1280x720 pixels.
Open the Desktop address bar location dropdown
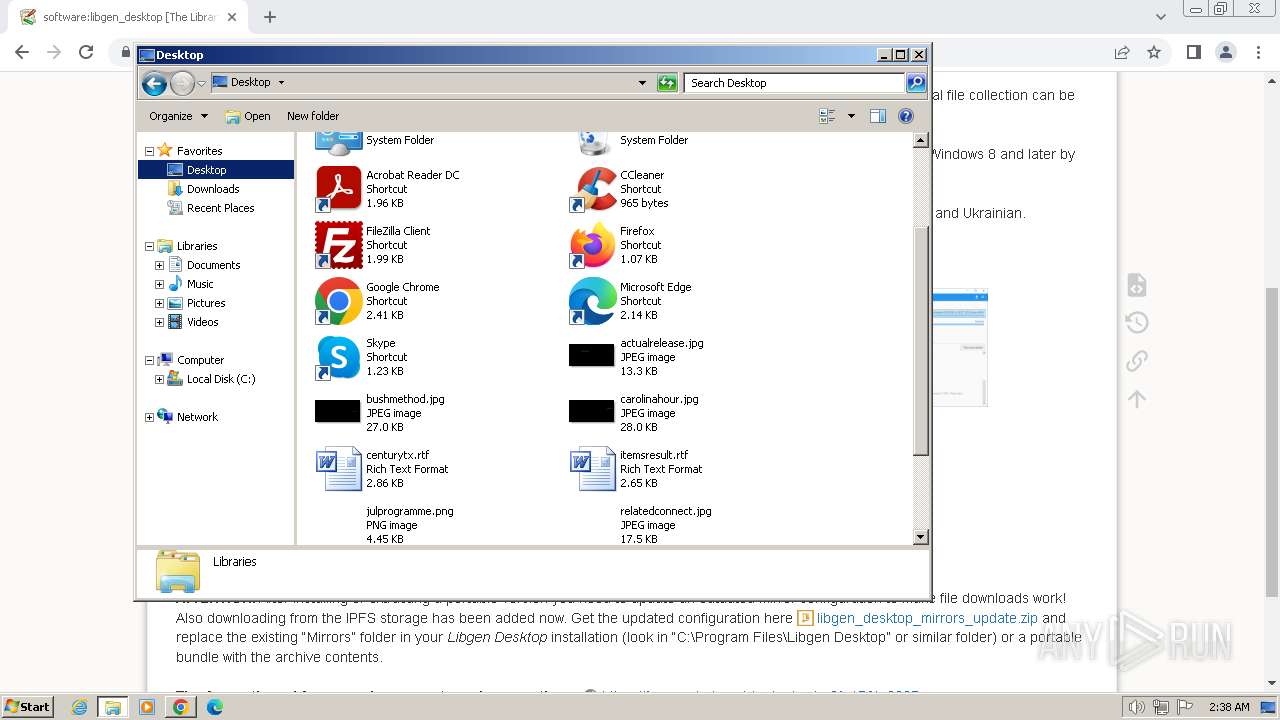point(281,83)
